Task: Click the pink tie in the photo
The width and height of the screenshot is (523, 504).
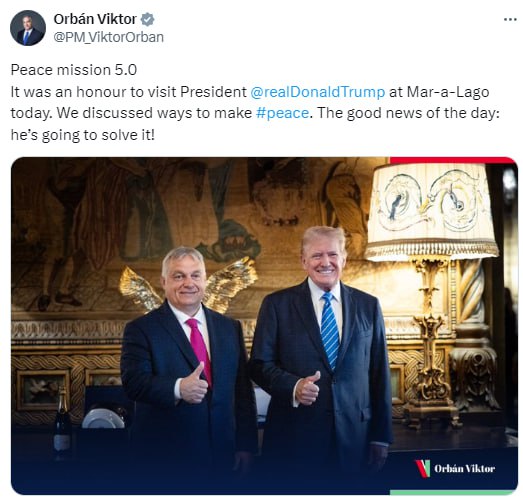Action: [200, 350]
